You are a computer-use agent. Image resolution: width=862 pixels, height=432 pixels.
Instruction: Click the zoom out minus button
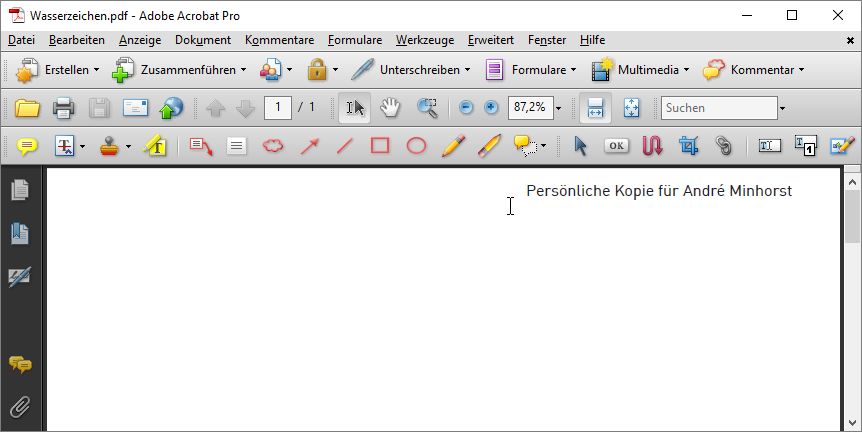coord(466,107)
